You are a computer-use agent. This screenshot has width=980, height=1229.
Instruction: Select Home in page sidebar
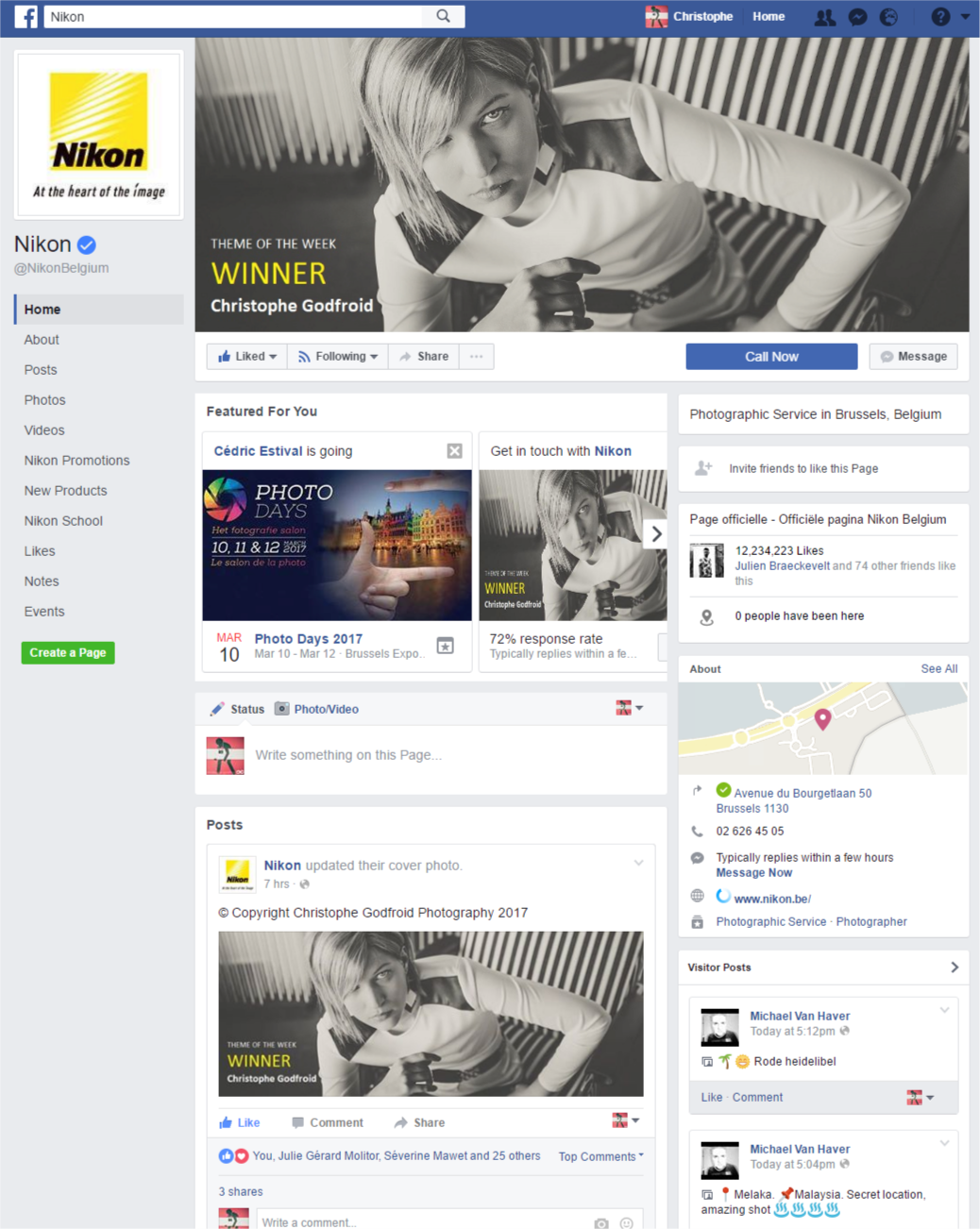(x=99, y=310)
